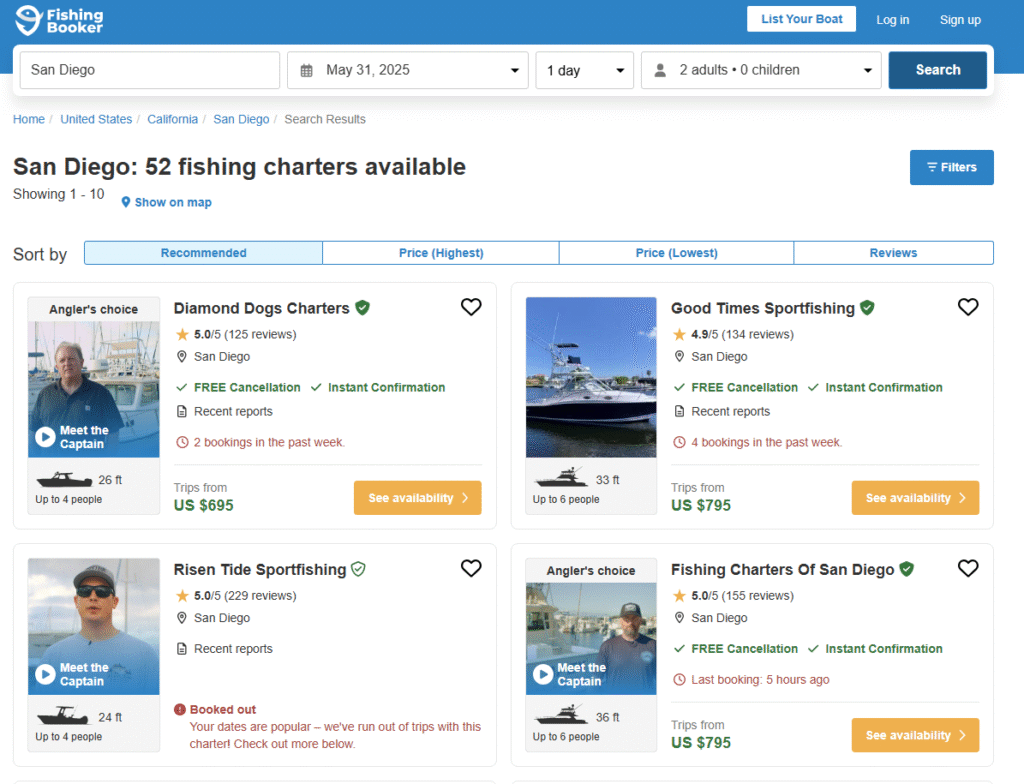
Task: Sort results by Price (Highest)
Action: (441, 253)
